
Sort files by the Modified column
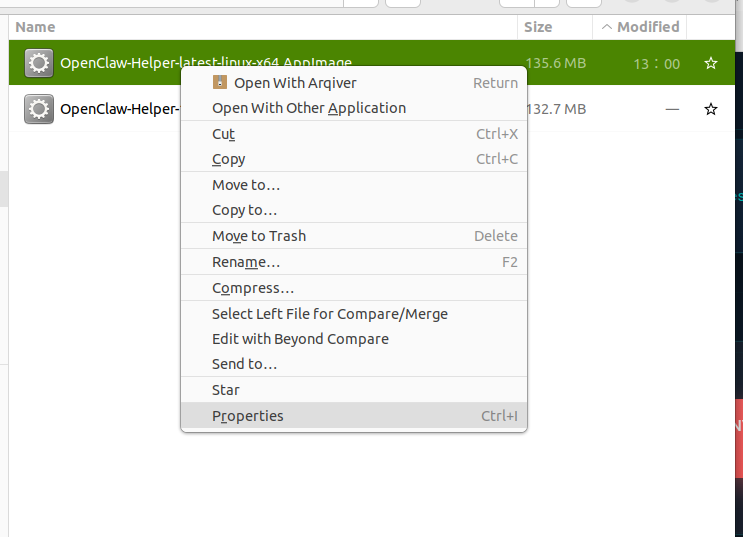647,27
